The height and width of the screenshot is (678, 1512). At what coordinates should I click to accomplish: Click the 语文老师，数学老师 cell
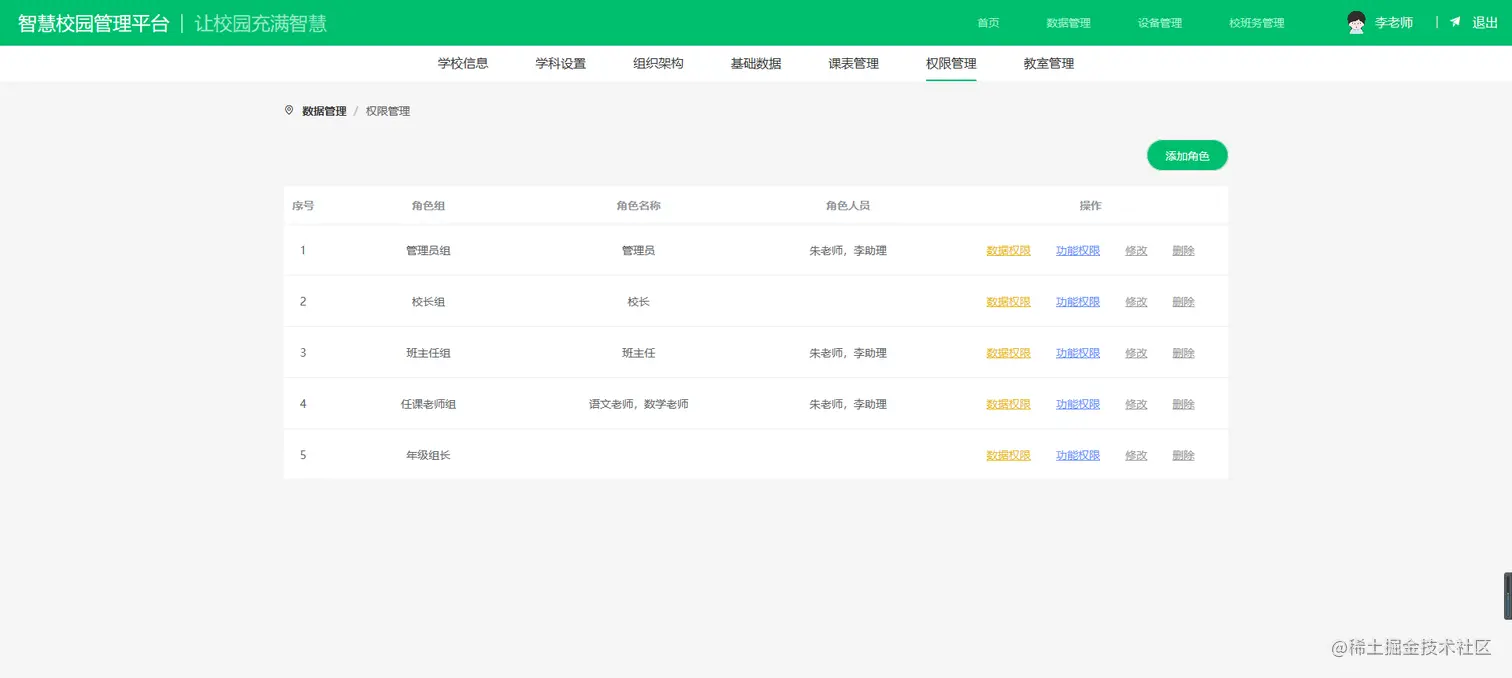click(x=638, y=404)
